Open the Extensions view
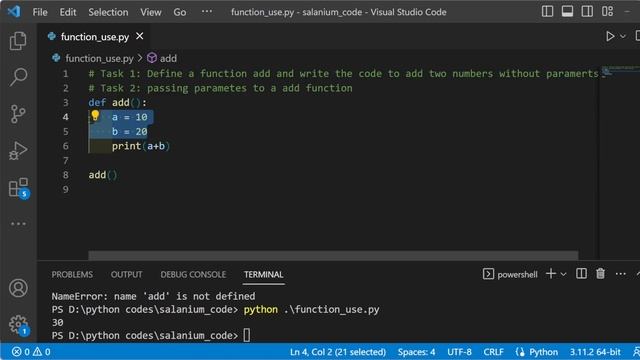Viewport: 640px width, 360px height. [x=19, y=187]
